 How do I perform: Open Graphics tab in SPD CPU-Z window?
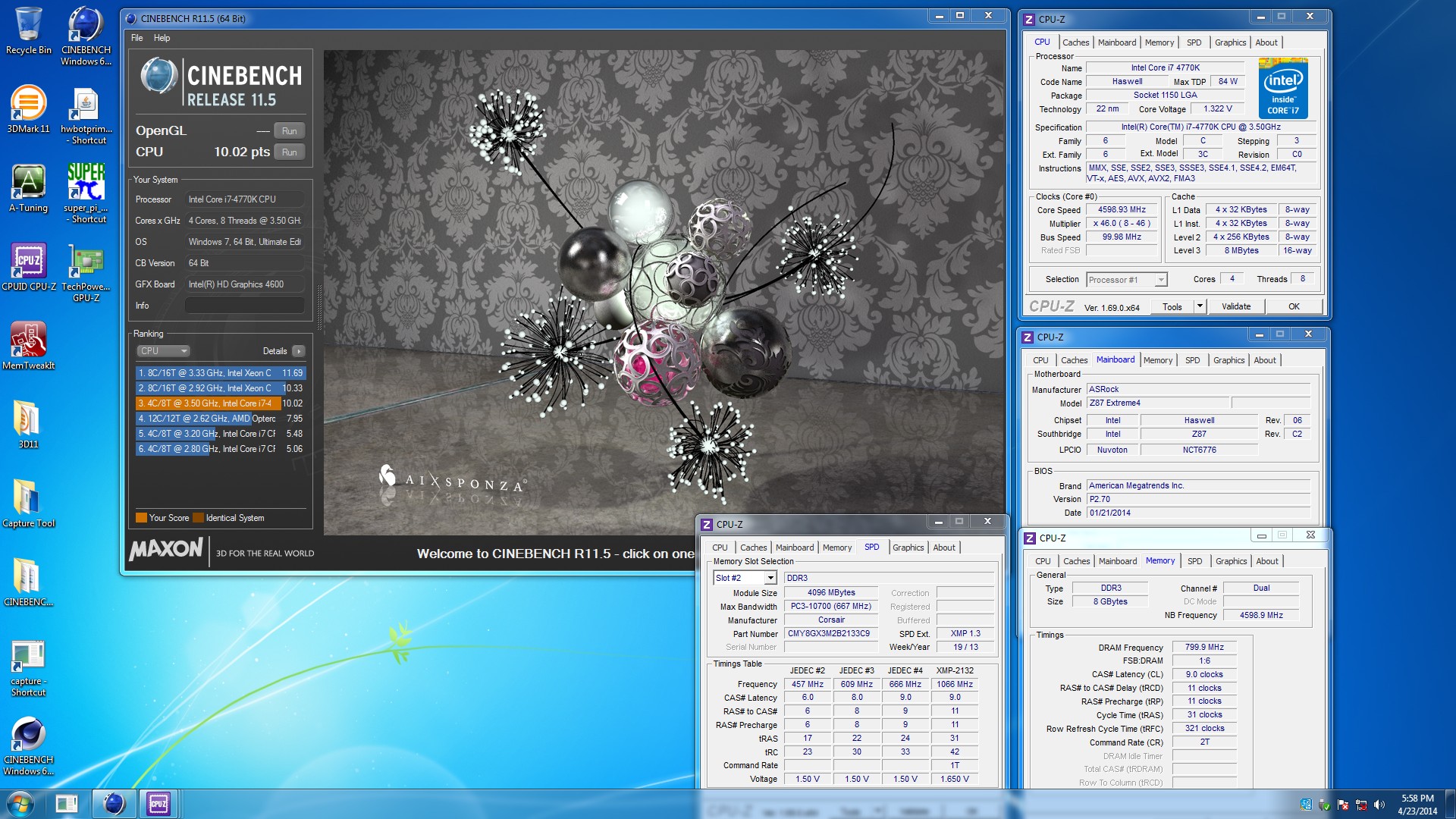(x=908, y=548)
